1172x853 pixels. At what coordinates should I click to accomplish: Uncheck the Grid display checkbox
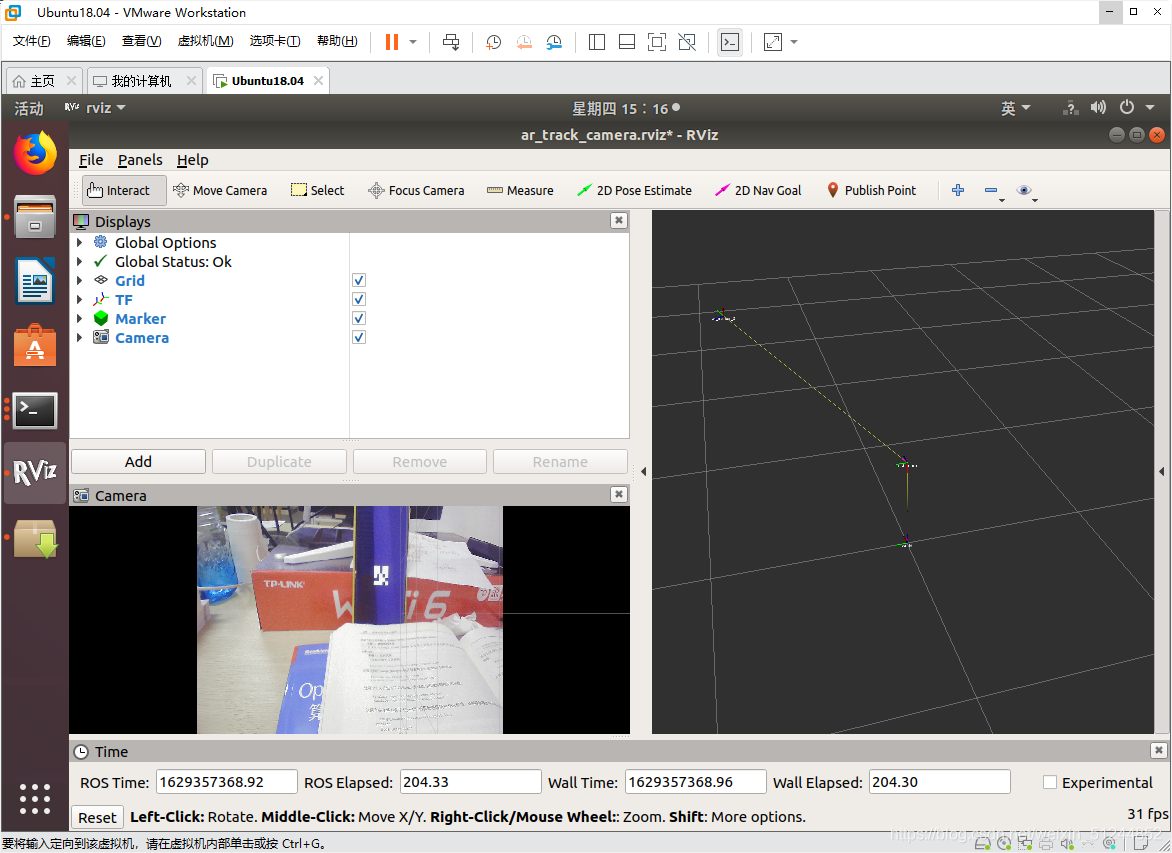[359, 280]
